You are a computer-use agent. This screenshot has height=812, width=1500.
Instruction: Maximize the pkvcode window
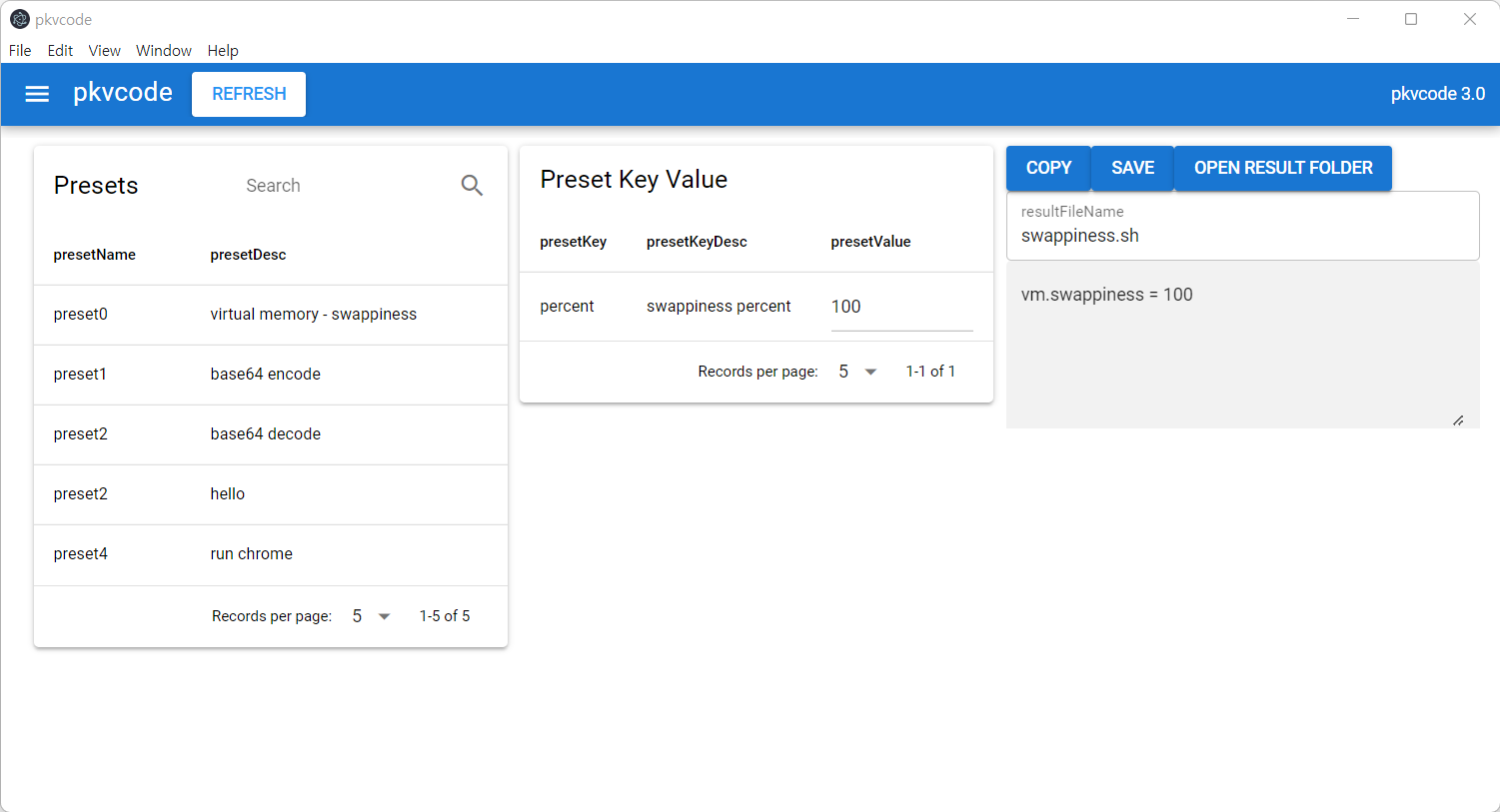pyautogui.click(x=1411, y=19)
